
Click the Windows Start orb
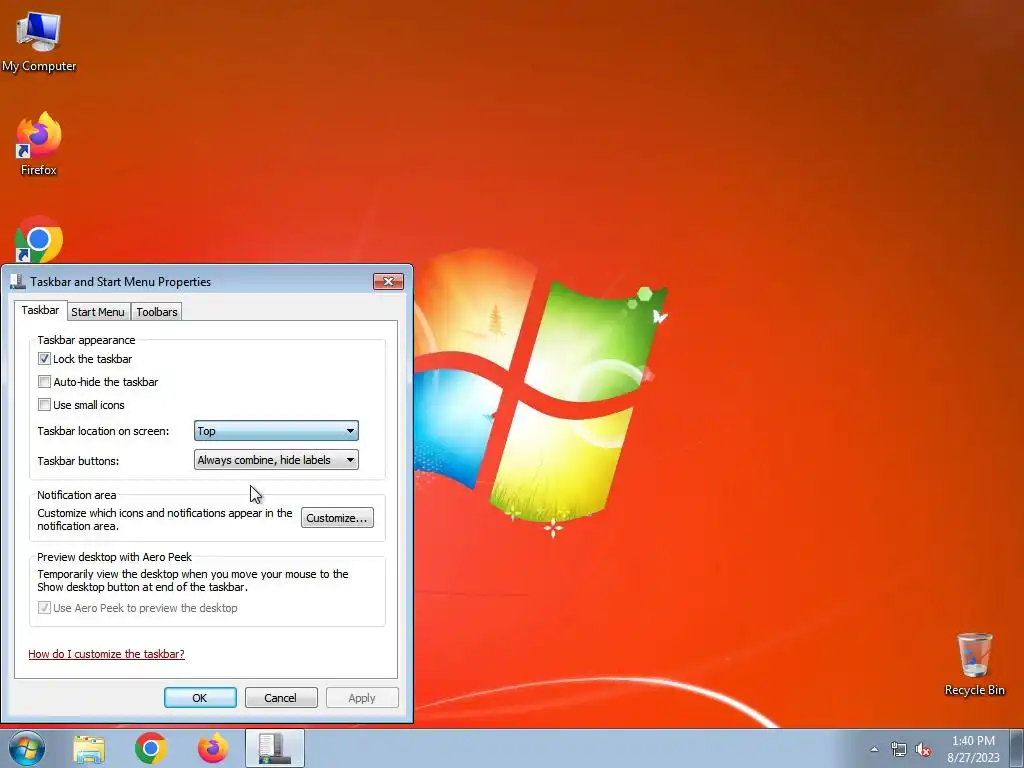tap(26, 748)
